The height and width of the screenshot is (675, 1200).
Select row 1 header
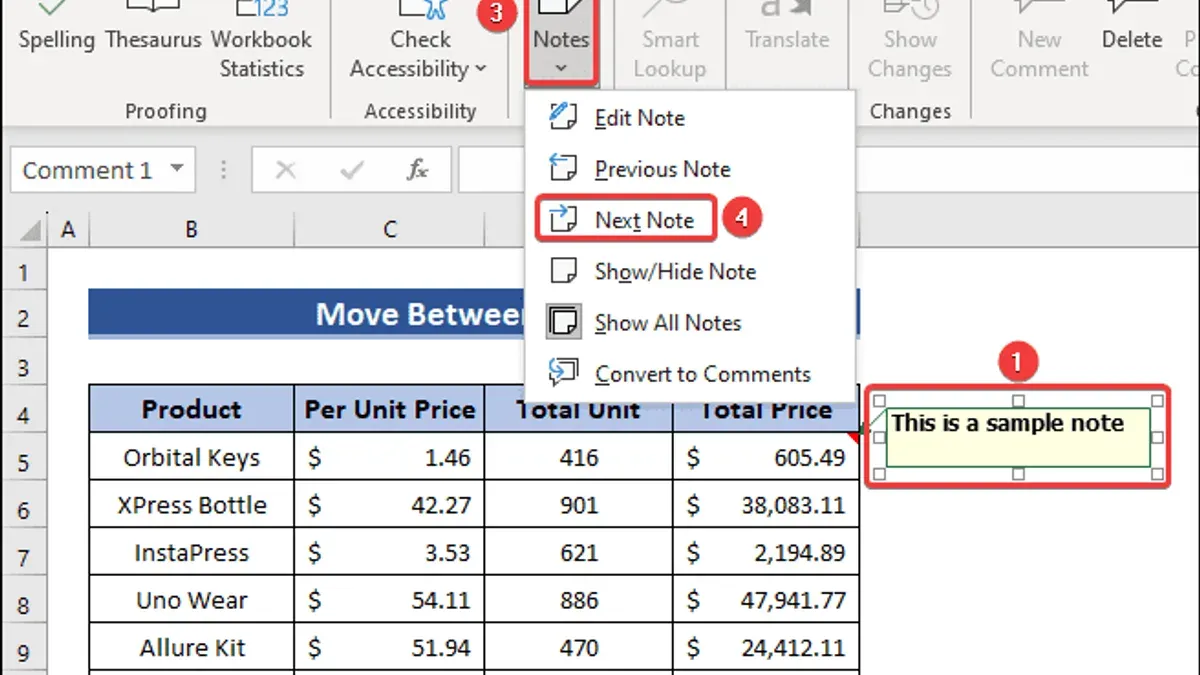[25, 271]
